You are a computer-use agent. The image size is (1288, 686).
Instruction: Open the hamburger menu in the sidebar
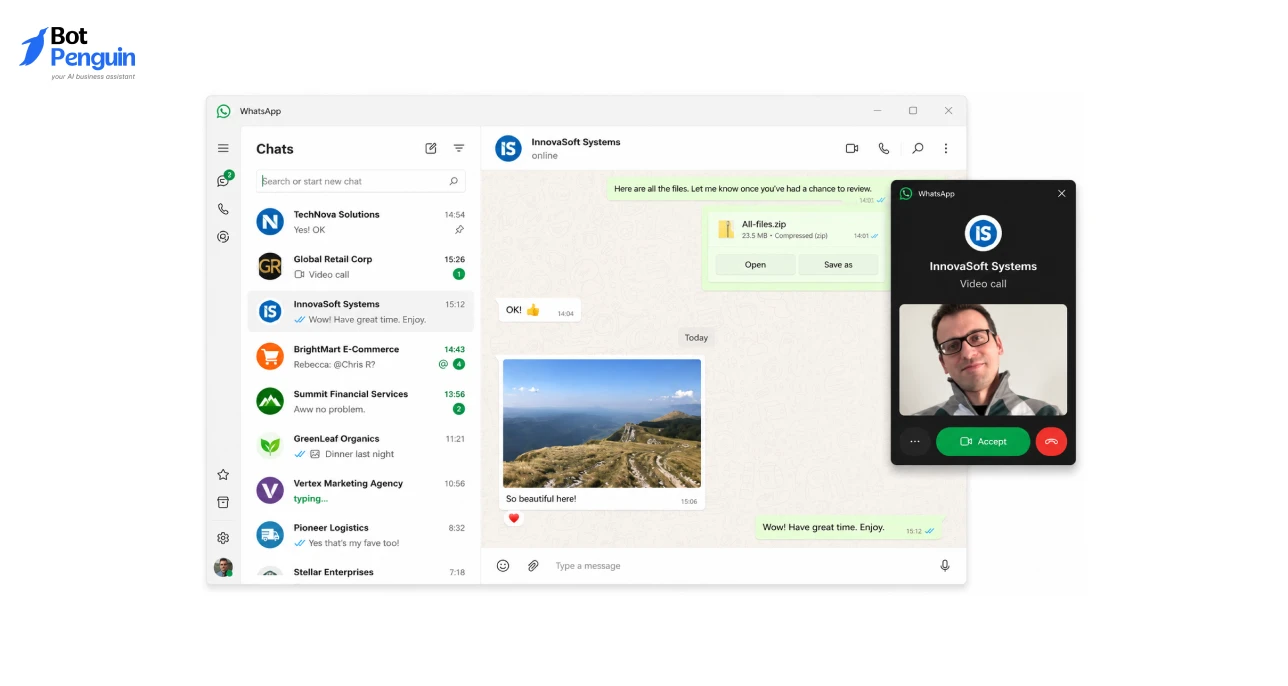click(x=223, y=148)
